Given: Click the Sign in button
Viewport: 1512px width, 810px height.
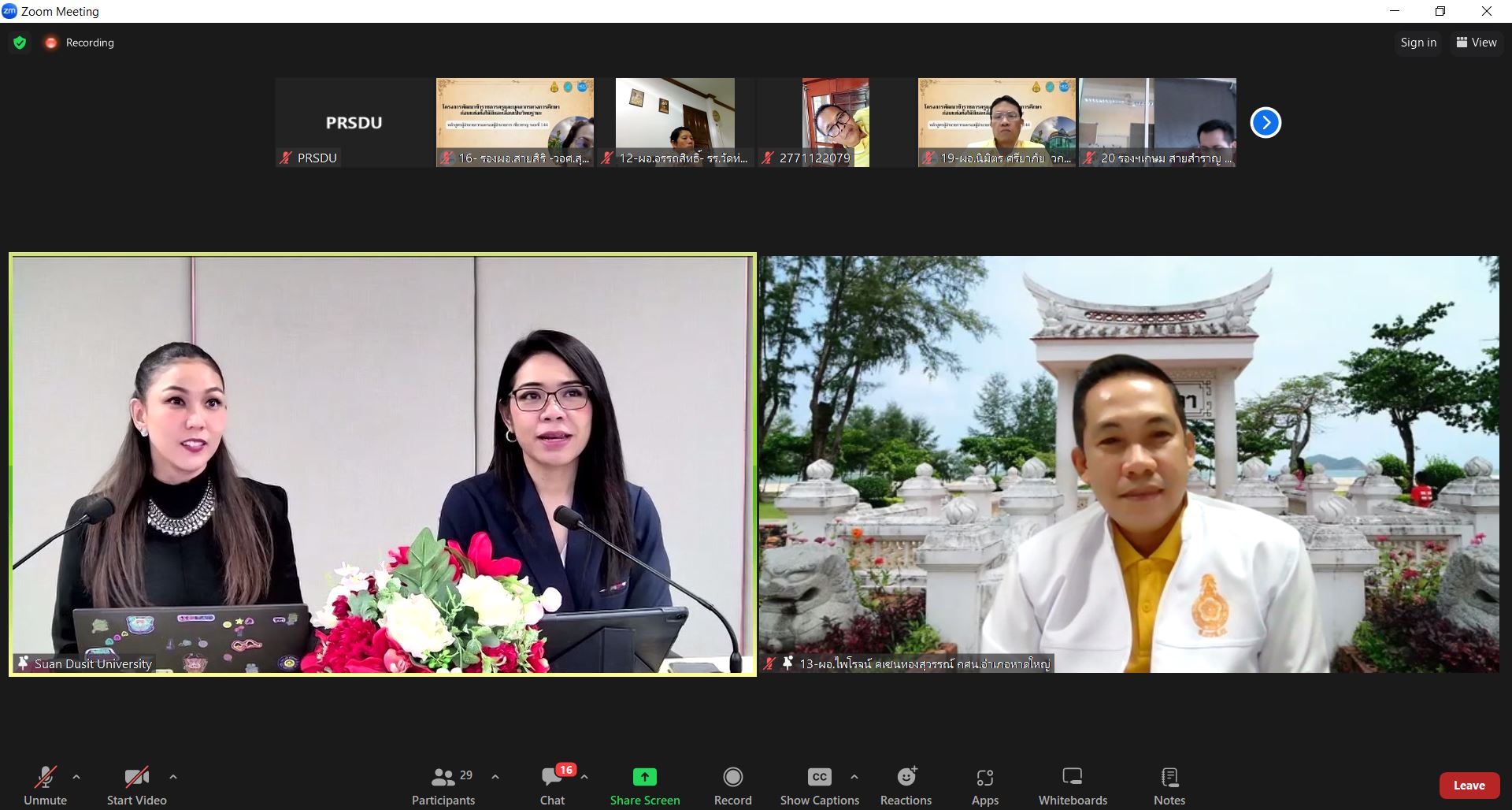Looking at the screenshot, I should (x=1417, y=43).
